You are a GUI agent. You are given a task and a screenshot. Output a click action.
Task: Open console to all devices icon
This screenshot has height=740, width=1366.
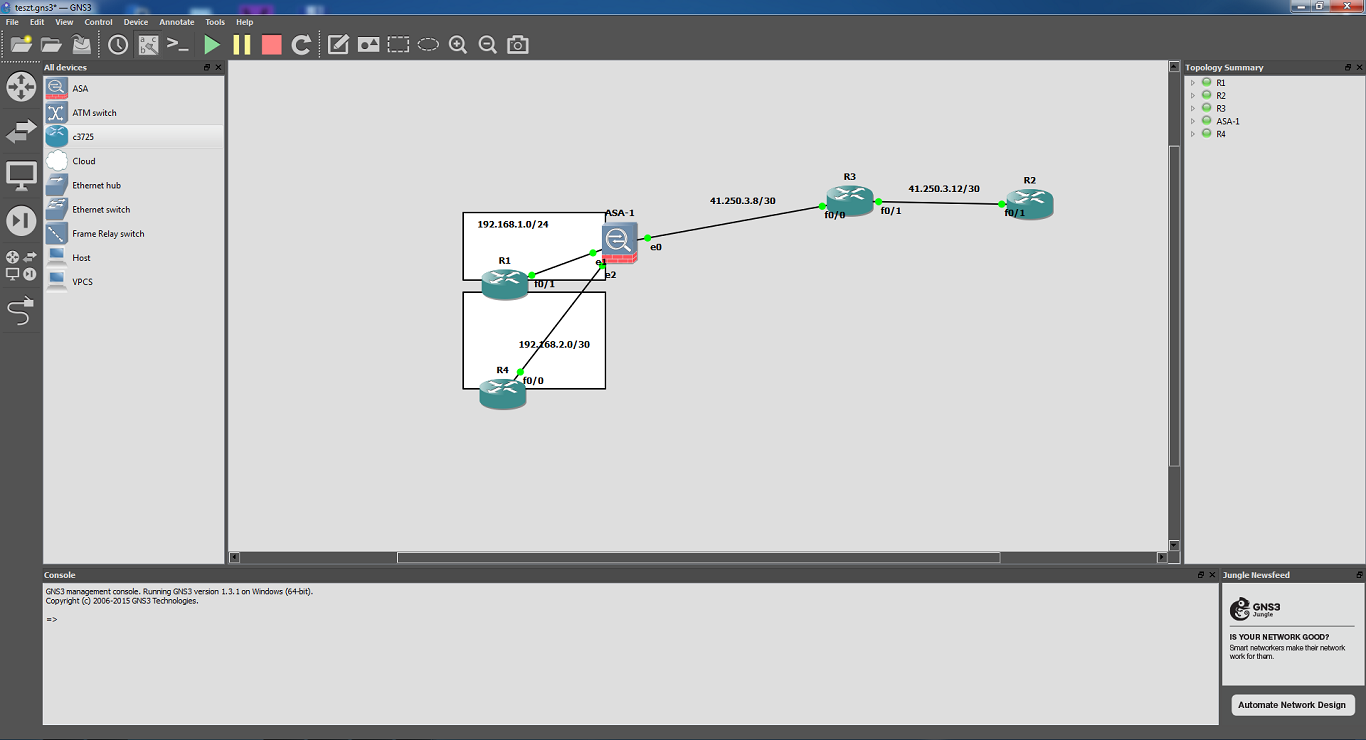click(x=178, y=44)
